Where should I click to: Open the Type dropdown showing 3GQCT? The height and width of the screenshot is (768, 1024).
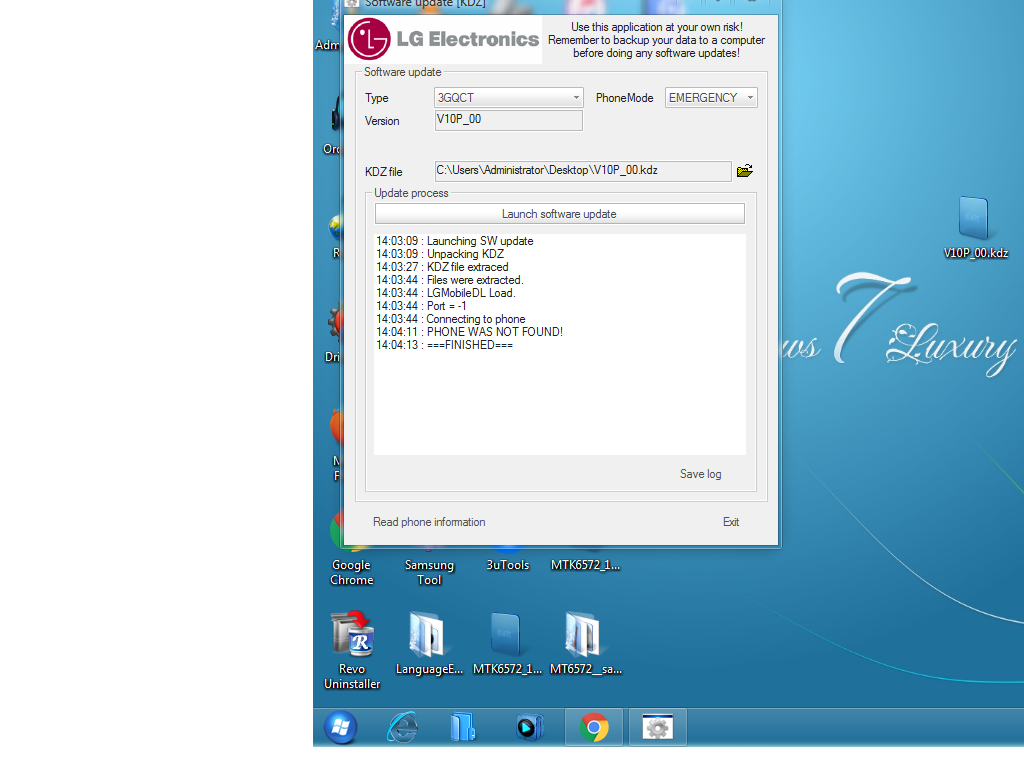508,98
